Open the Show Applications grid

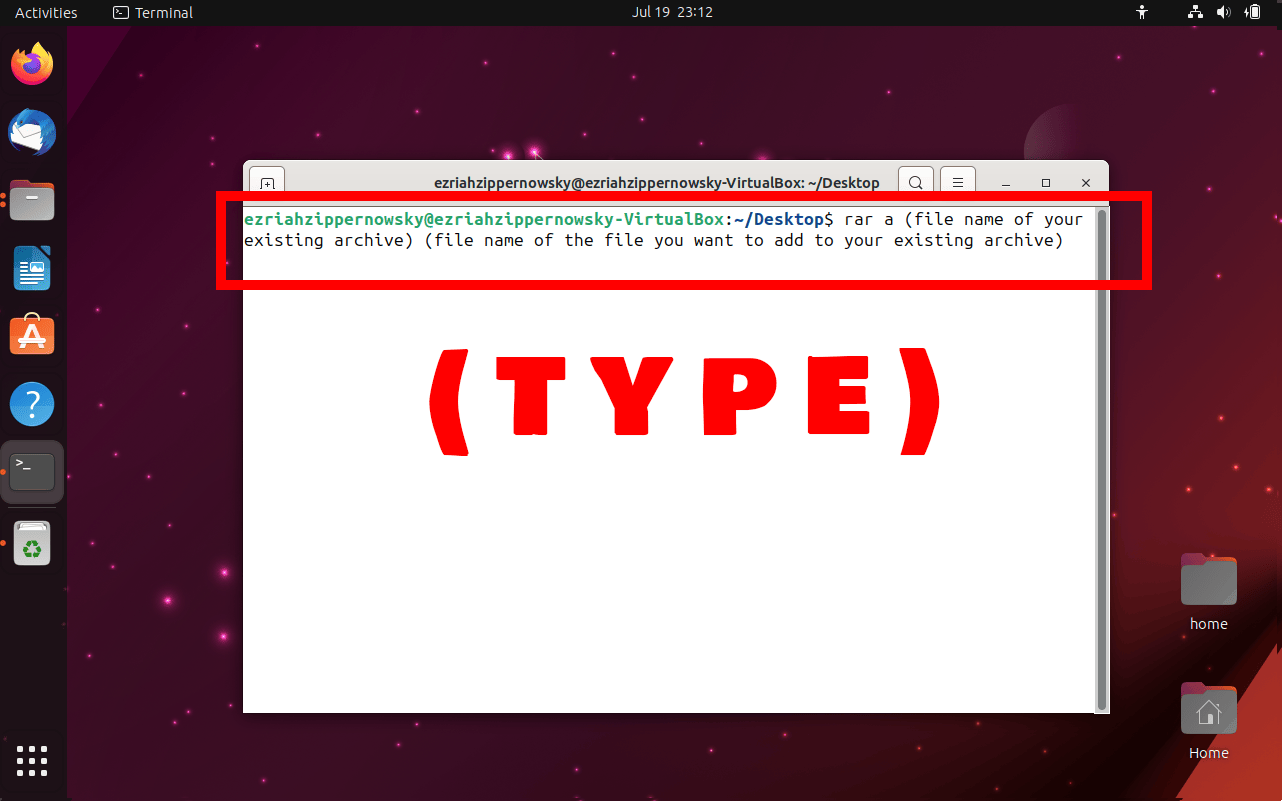[32, 761]
